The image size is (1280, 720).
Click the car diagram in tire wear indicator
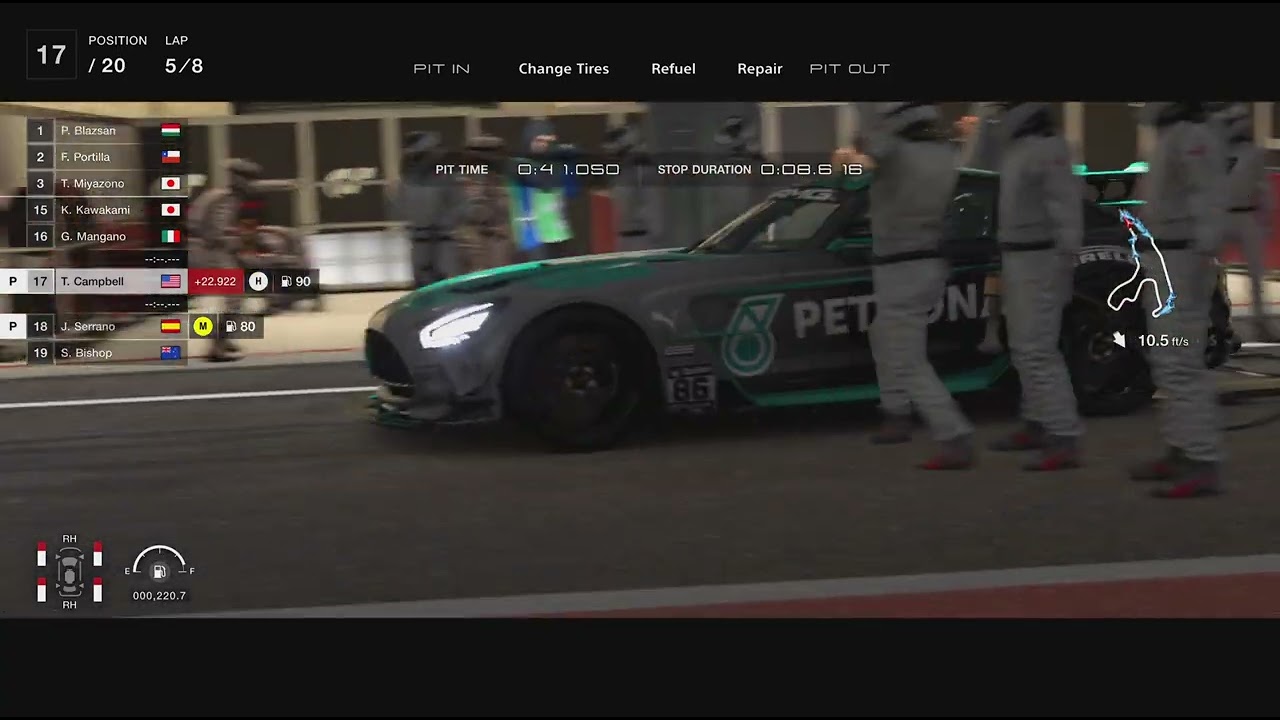click(x=69, y=574)
